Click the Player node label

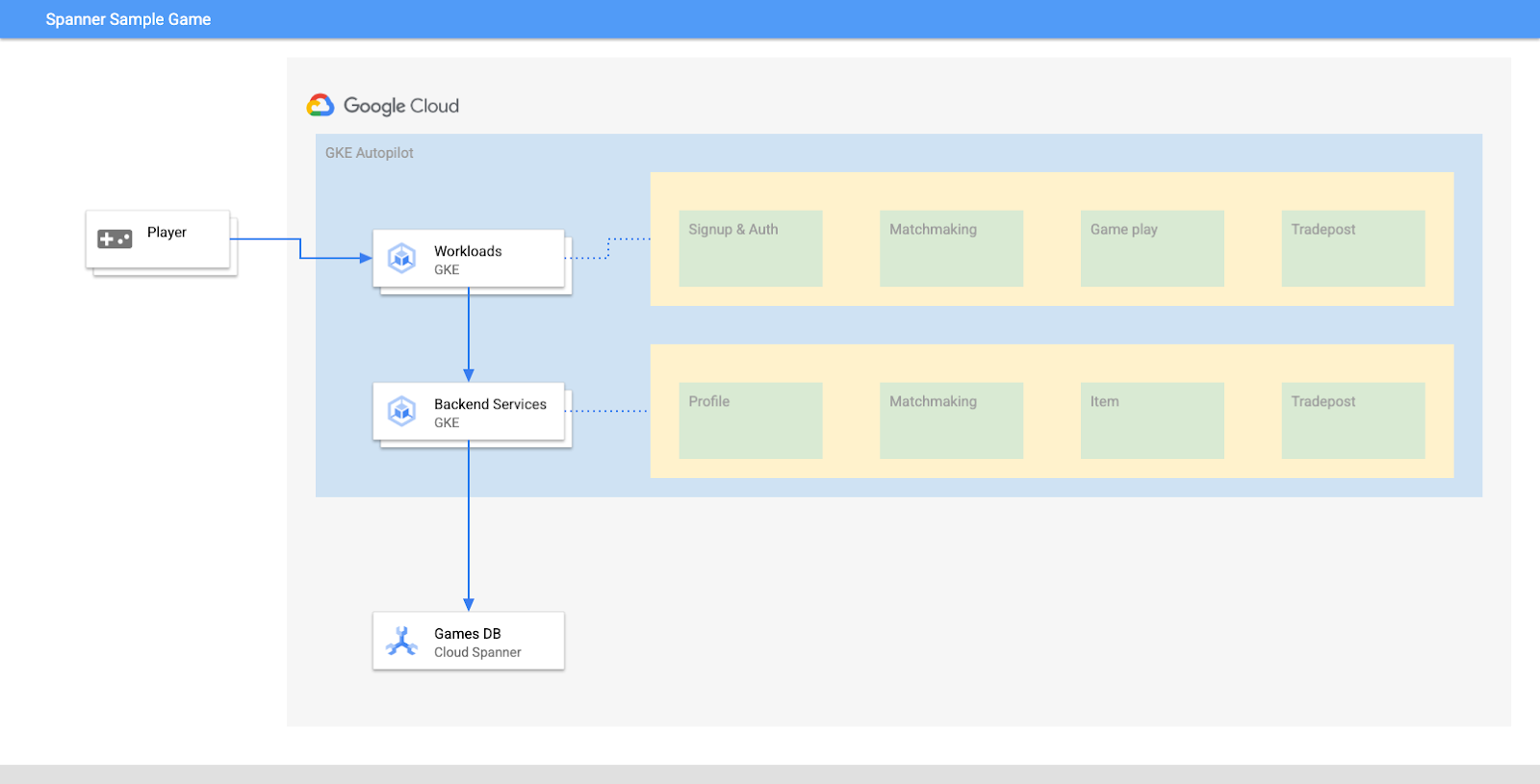[x=167, y=232]
